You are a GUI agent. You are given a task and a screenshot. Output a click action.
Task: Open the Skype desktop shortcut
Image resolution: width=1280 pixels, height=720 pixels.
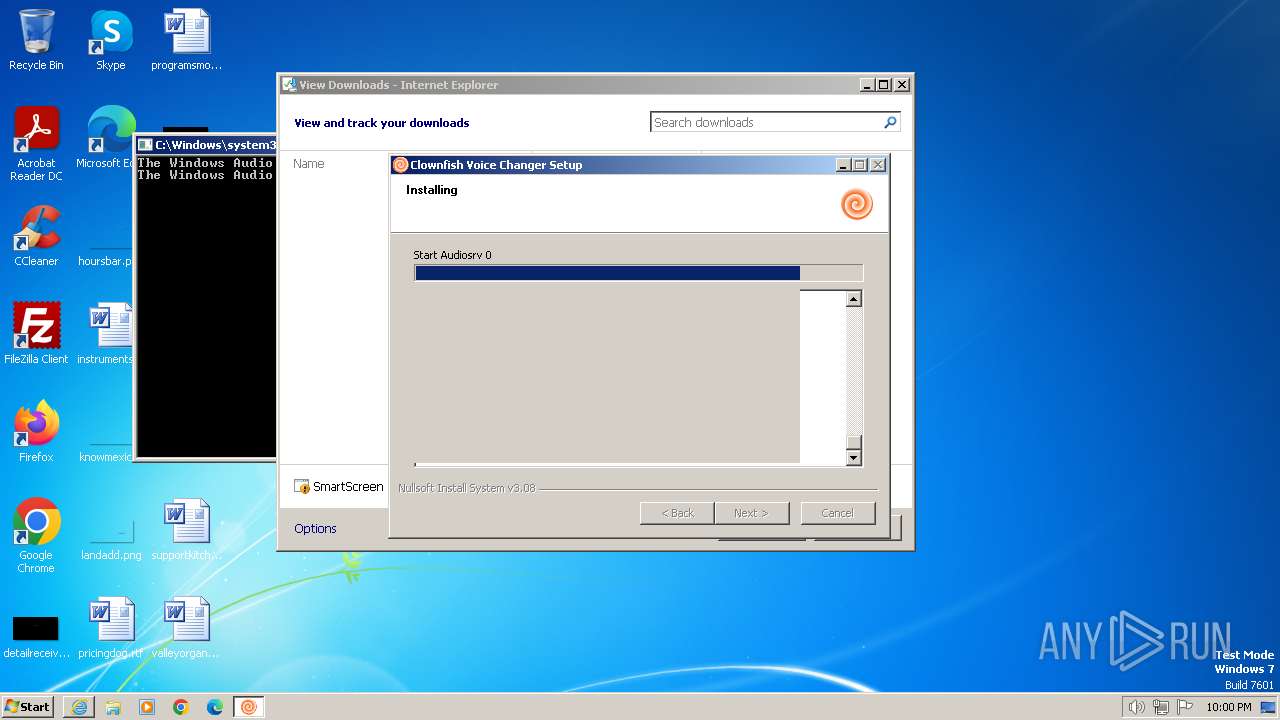click(111, 40)
